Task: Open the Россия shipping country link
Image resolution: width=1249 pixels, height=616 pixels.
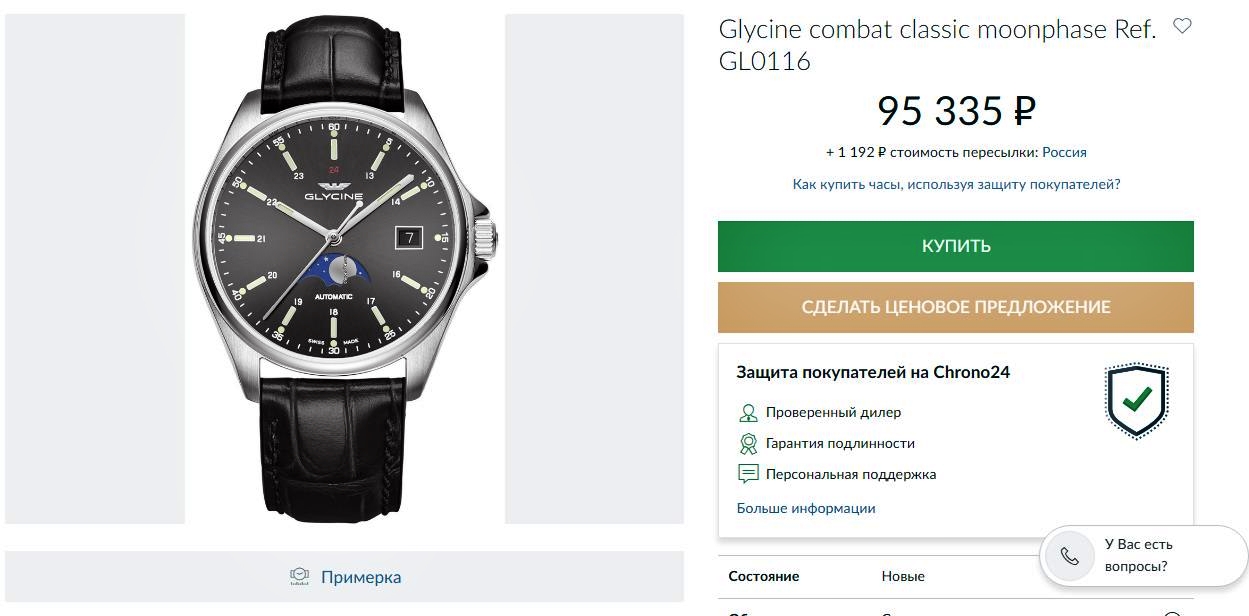Action: 1064,152
